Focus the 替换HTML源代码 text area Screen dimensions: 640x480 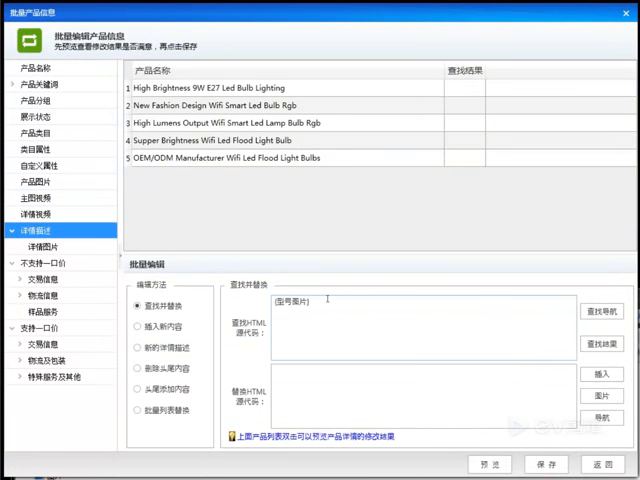pos(424,396)
